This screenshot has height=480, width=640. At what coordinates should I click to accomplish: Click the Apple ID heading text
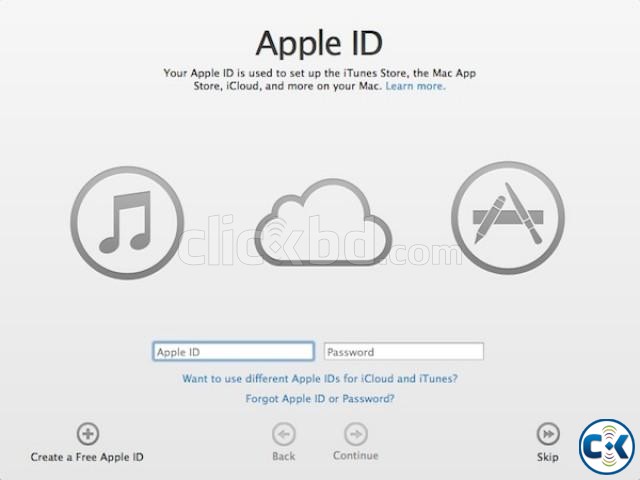click(x=319, y=43)
